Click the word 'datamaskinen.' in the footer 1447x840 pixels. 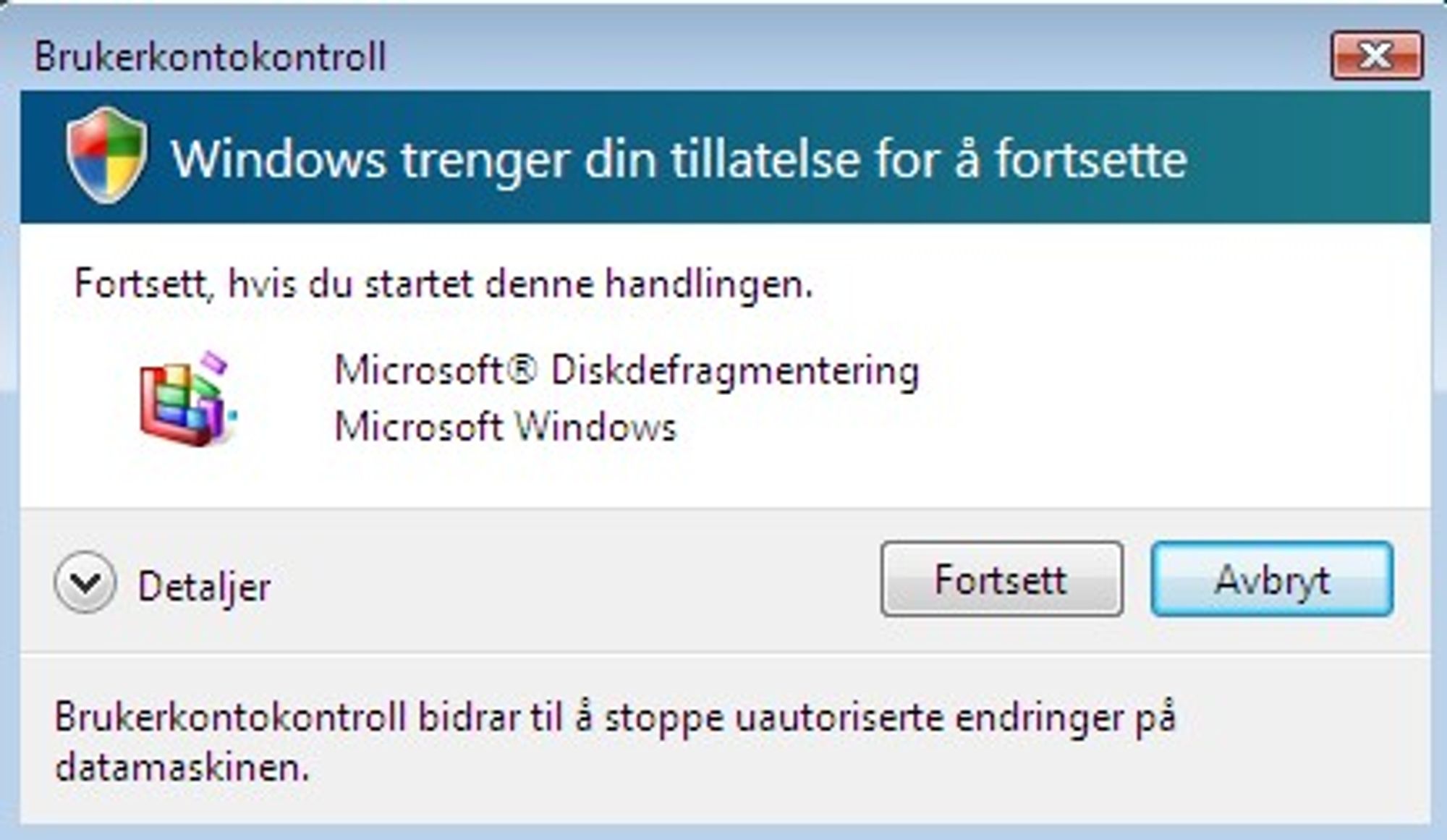[182, 767]
